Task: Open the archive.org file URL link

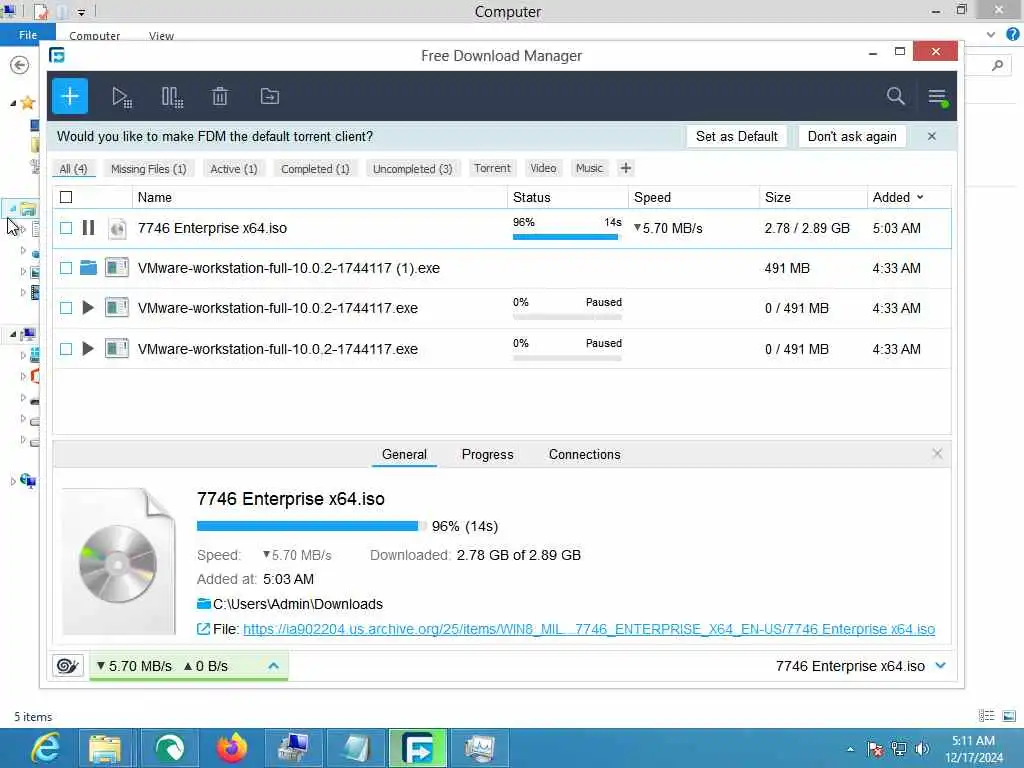Action: tap(589, 629)
